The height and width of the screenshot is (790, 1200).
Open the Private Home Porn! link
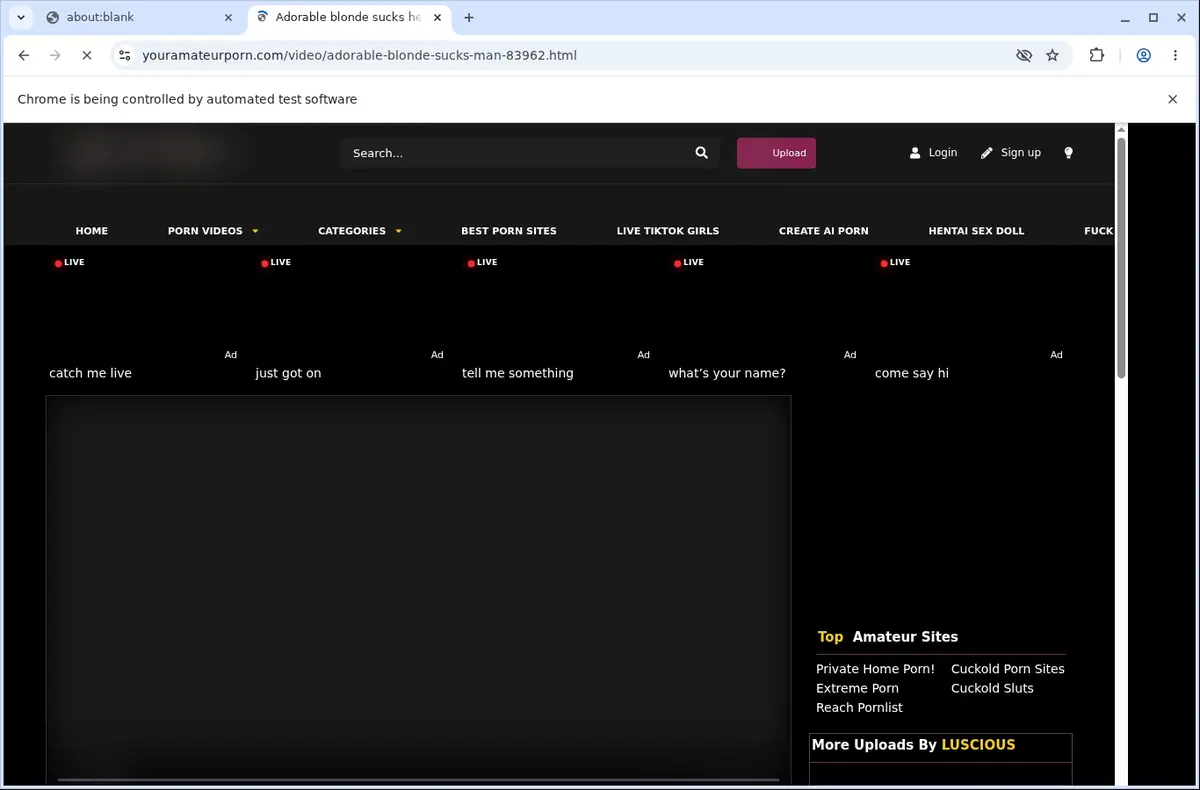[875, 669]
